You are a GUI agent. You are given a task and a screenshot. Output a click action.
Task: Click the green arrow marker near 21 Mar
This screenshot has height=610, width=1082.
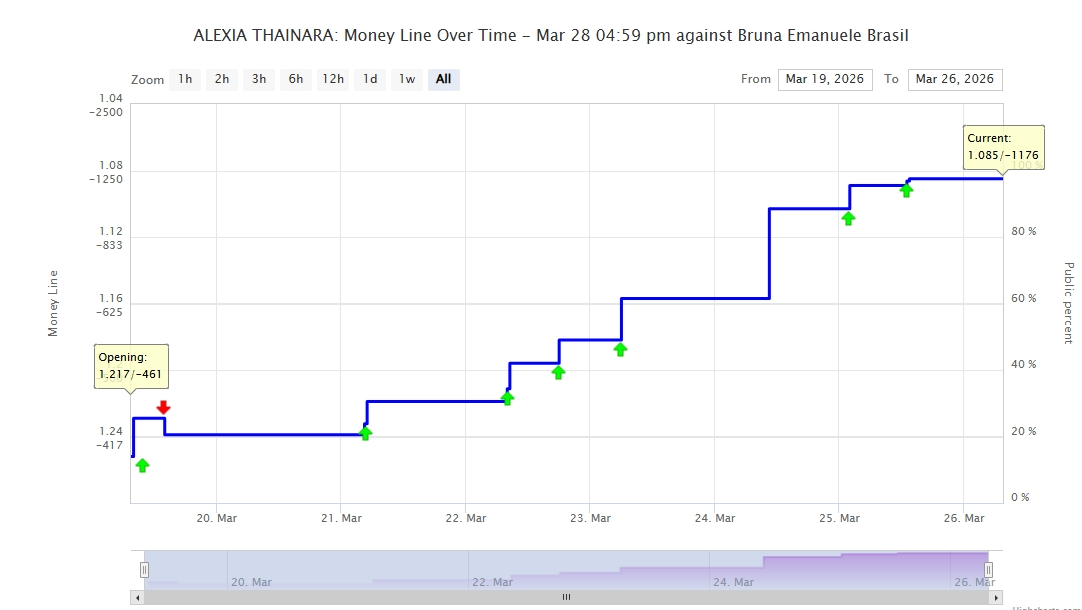[365, 433]
